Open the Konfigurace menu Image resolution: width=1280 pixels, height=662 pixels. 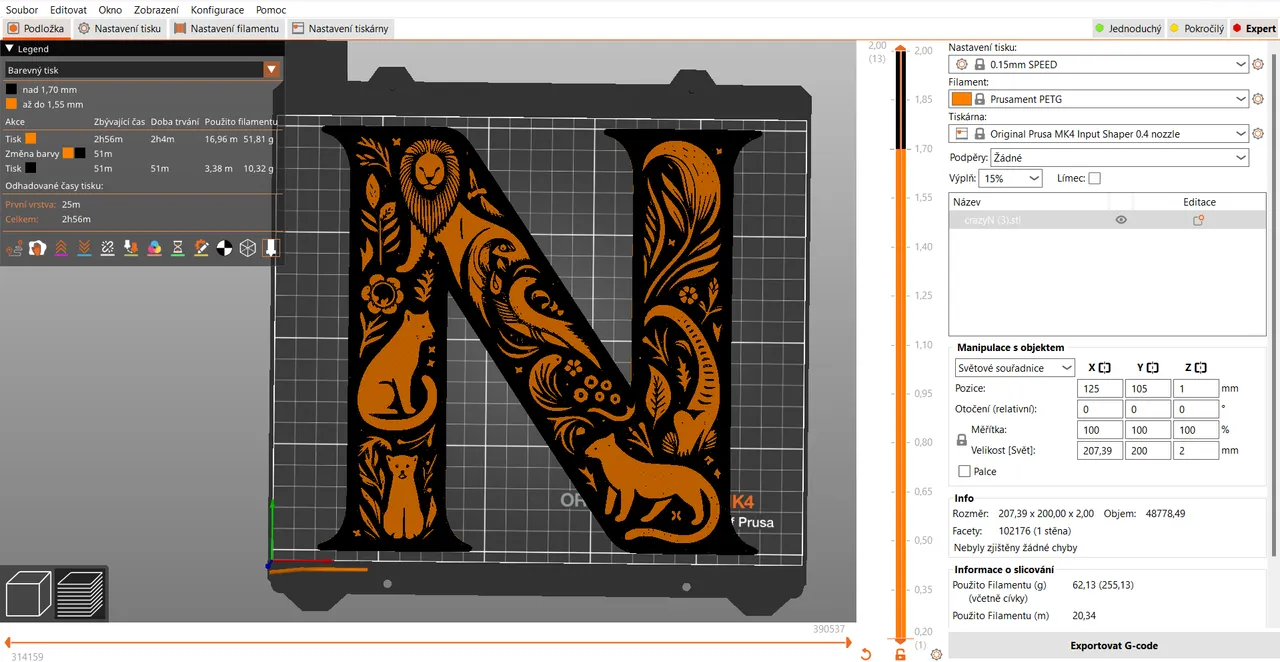click(217, 9)
